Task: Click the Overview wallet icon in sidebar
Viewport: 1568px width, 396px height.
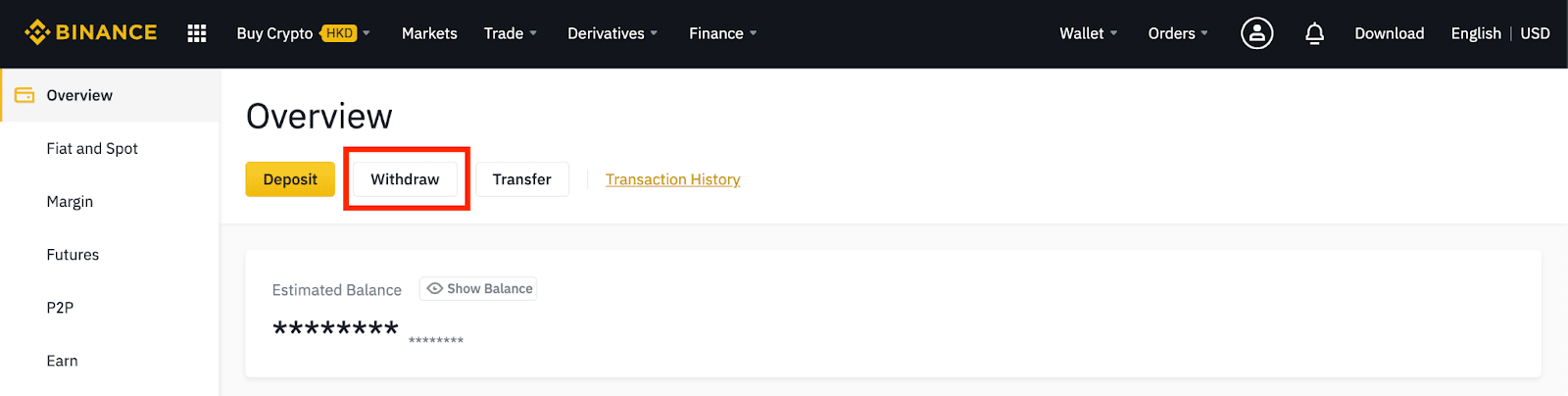Action: (x=24, y=95)
